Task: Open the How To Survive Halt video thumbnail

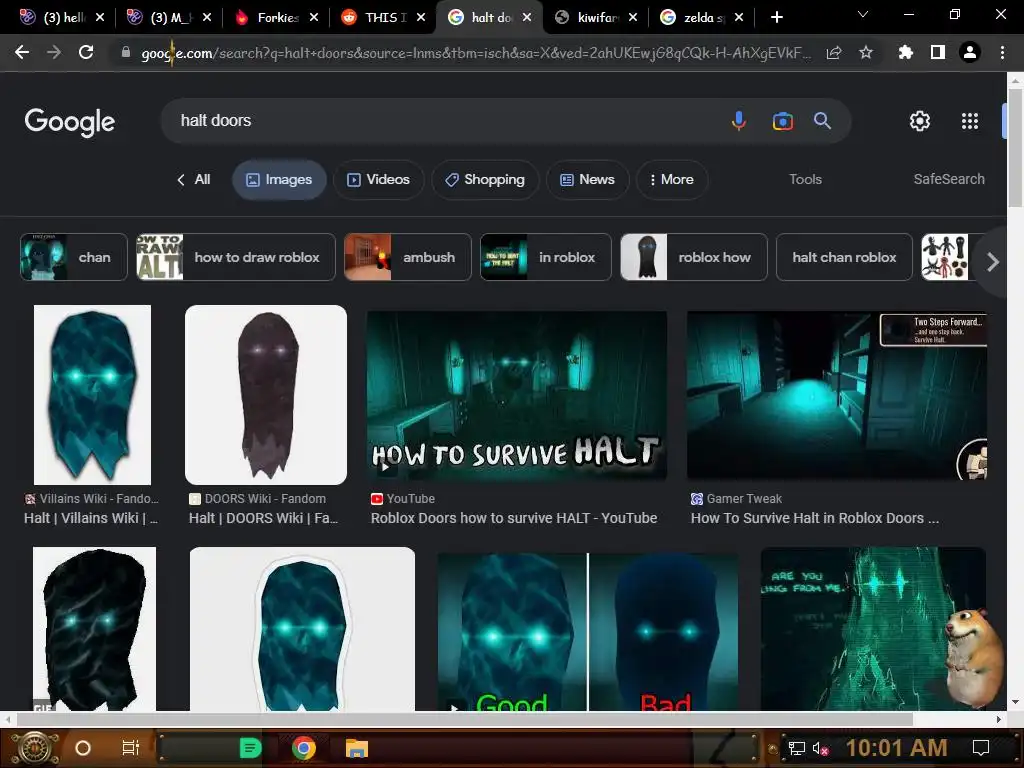Action: pyautogui.click(x=517, y=396)
